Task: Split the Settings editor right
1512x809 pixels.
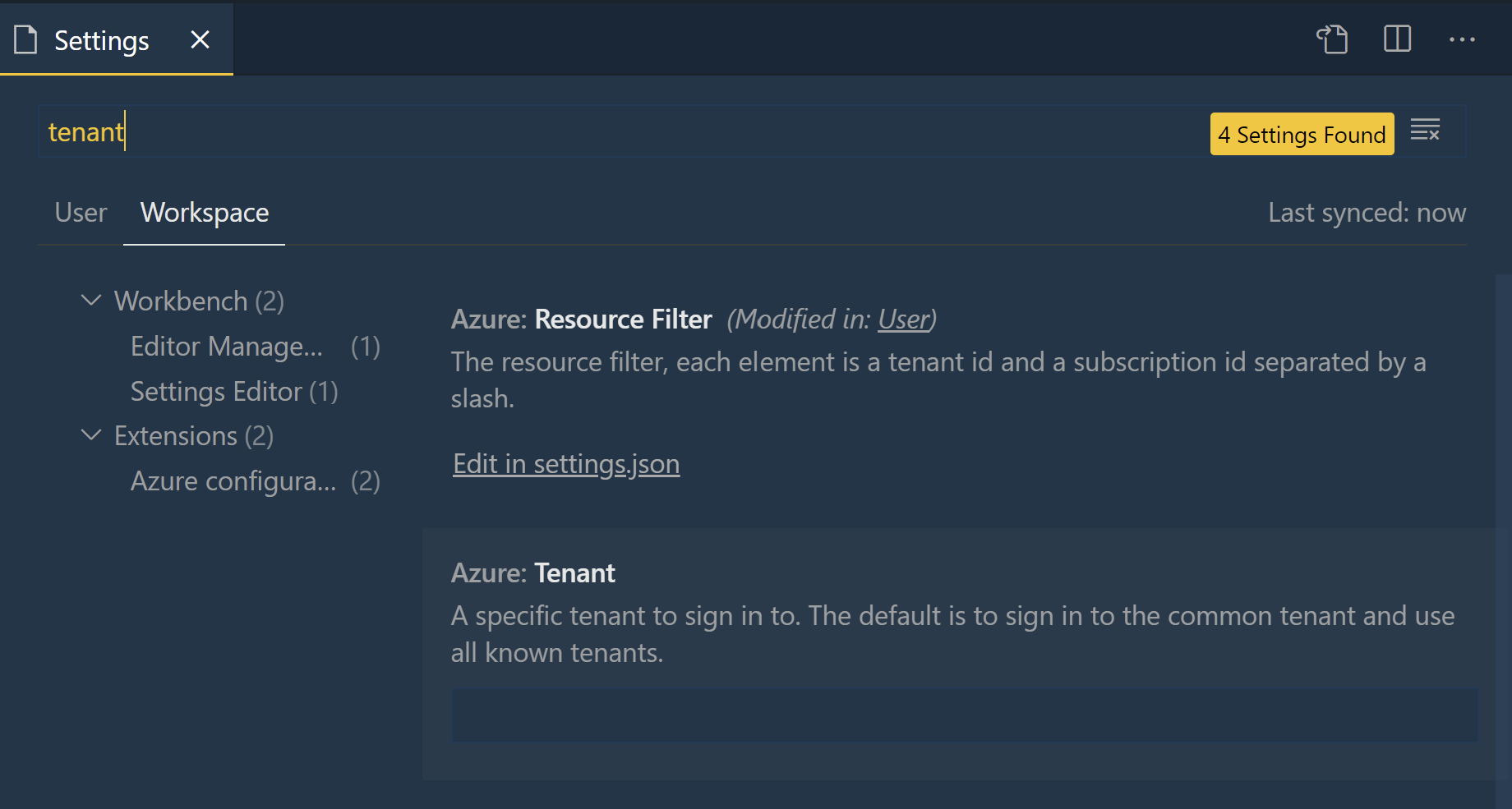Action: click(1397, 39)
